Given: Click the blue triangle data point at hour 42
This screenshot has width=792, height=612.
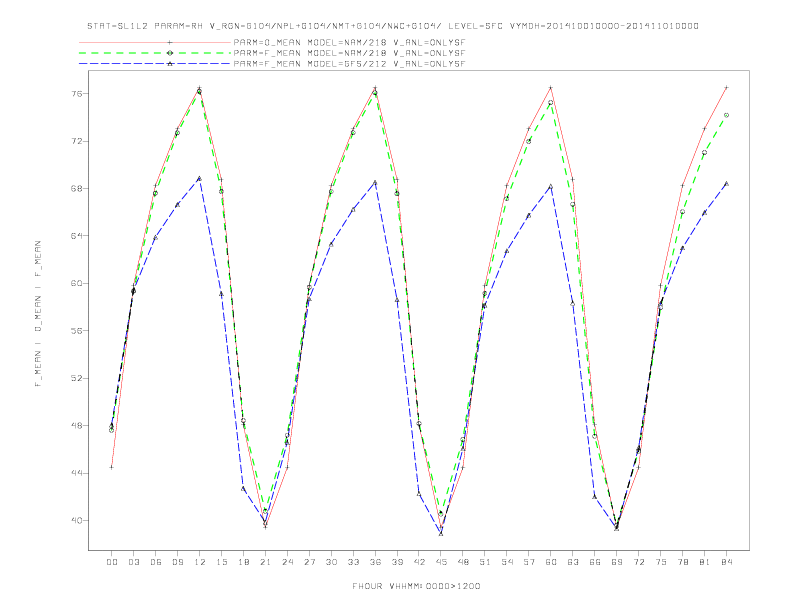Looking at the screenshot, I should pyautogui.click(x=419, y=493).
